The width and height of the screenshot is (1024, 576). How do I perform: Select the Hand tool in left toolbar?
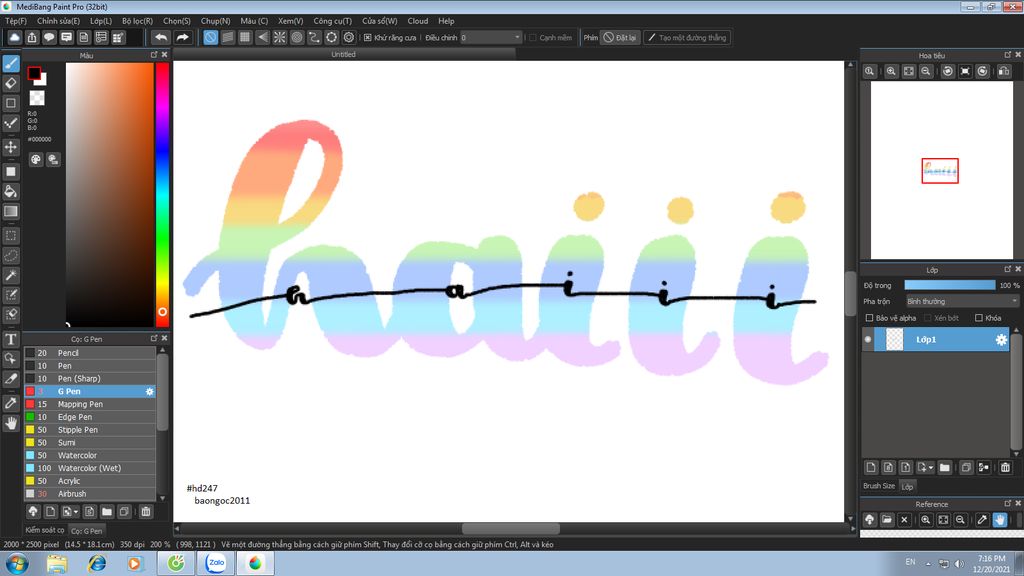(11, 423)
